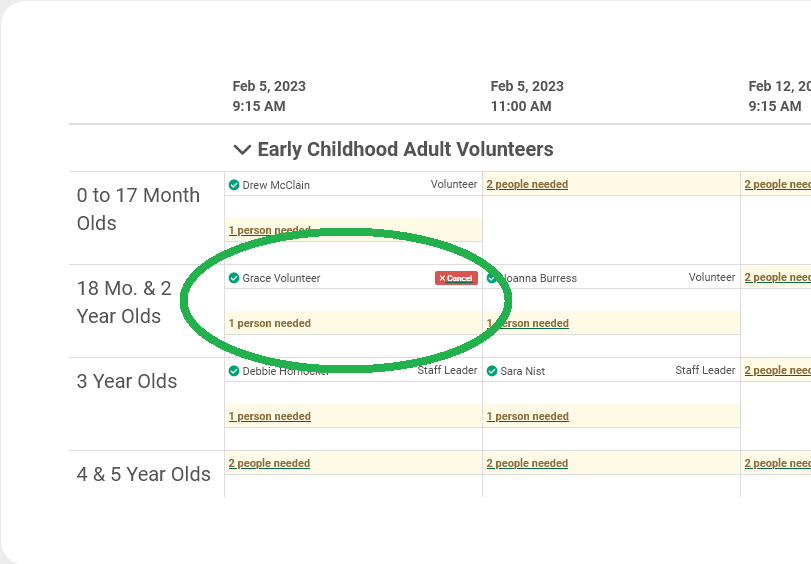Click the green check icon beside Joanna Burress
811x564 pixels.
492,278
